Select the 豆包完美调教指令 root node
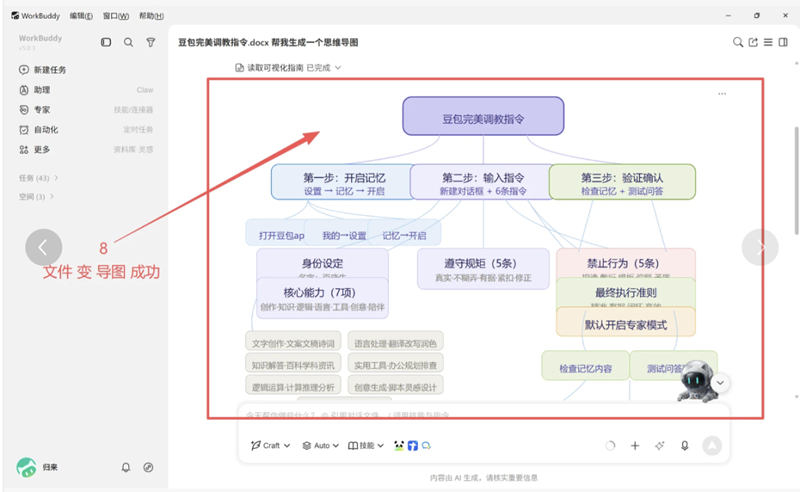The height and width of the screenshot is (492, 800). click(x=483, y=116)
